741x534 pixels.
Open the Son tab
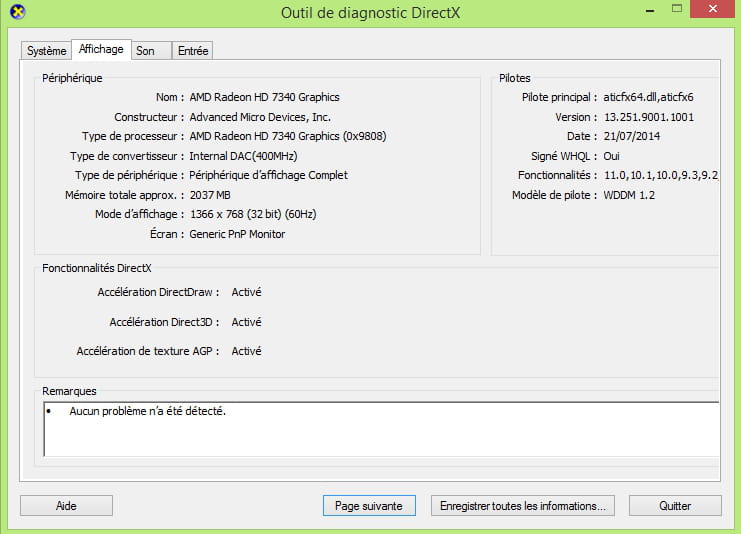click(151, 51)
